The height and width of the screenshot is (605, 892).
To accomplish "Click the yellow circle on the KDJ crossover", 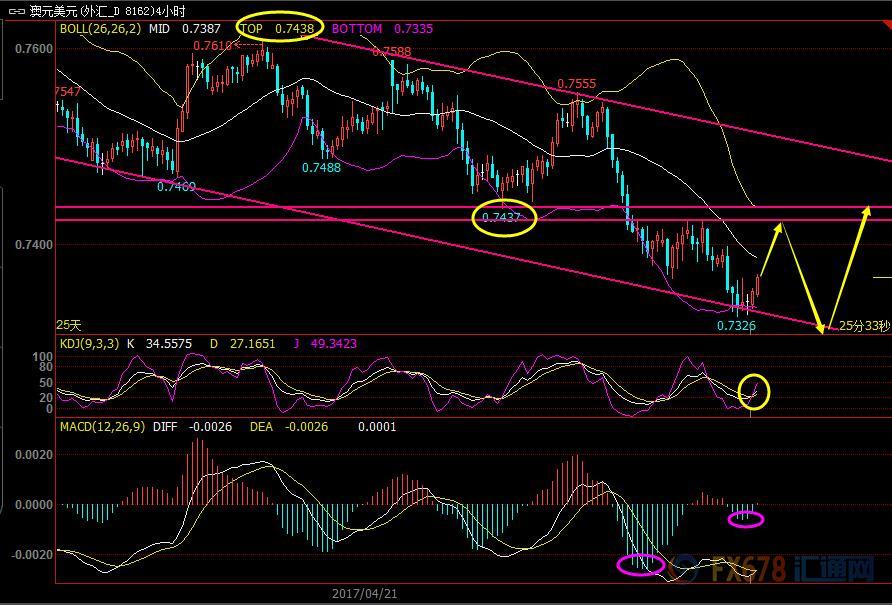I will point(754,391).
